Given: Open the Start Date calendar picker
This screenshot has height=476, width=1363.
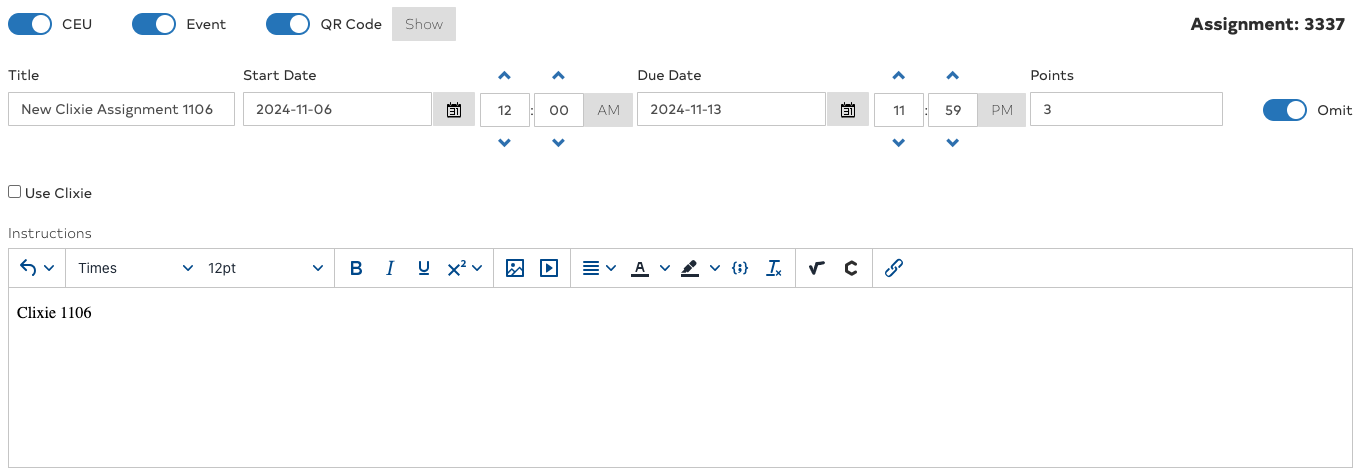Looking at the screenshot, I should click(x=454, y=110).
